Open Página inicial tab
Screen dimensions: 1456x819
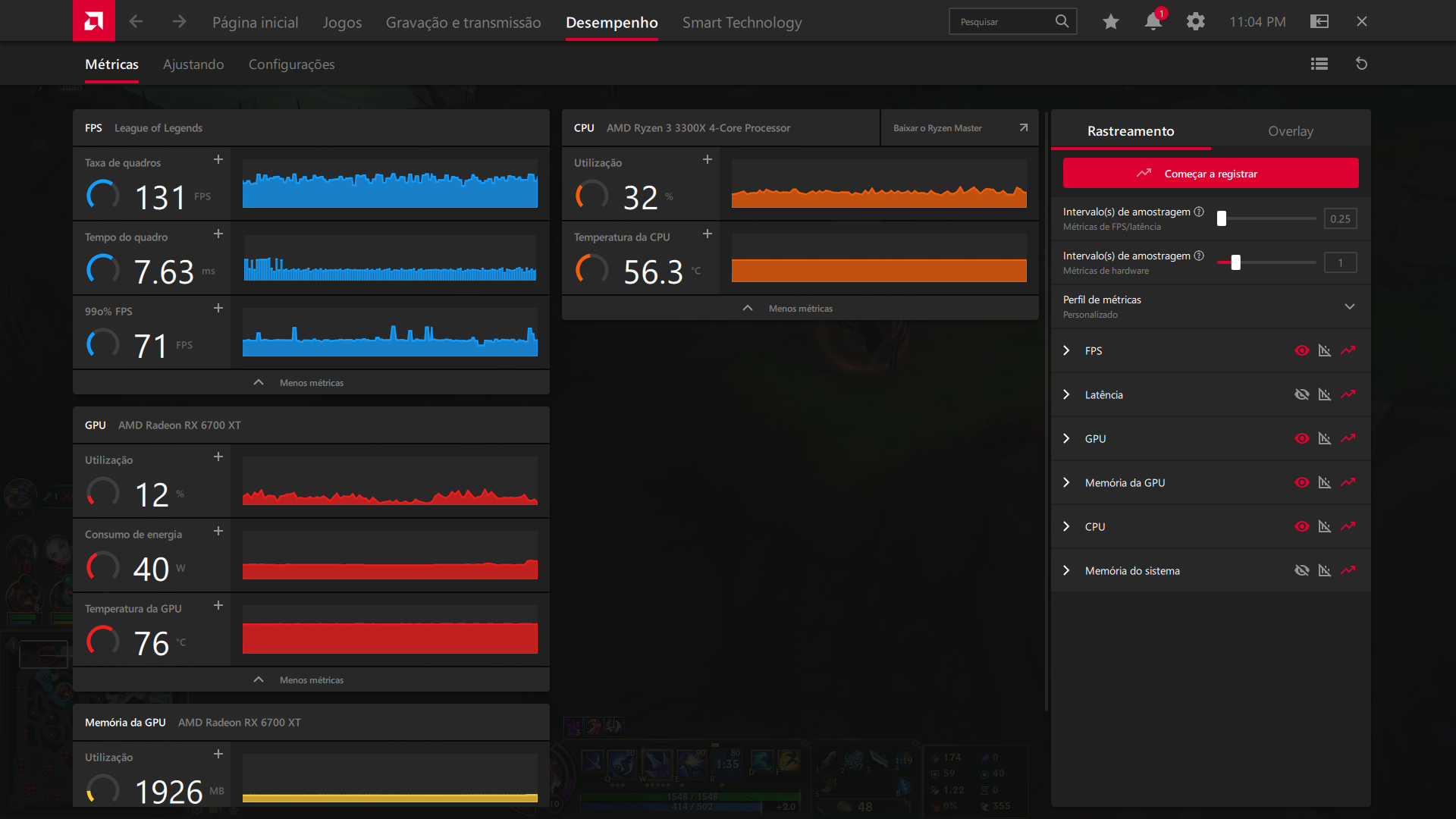pos(255,22)
